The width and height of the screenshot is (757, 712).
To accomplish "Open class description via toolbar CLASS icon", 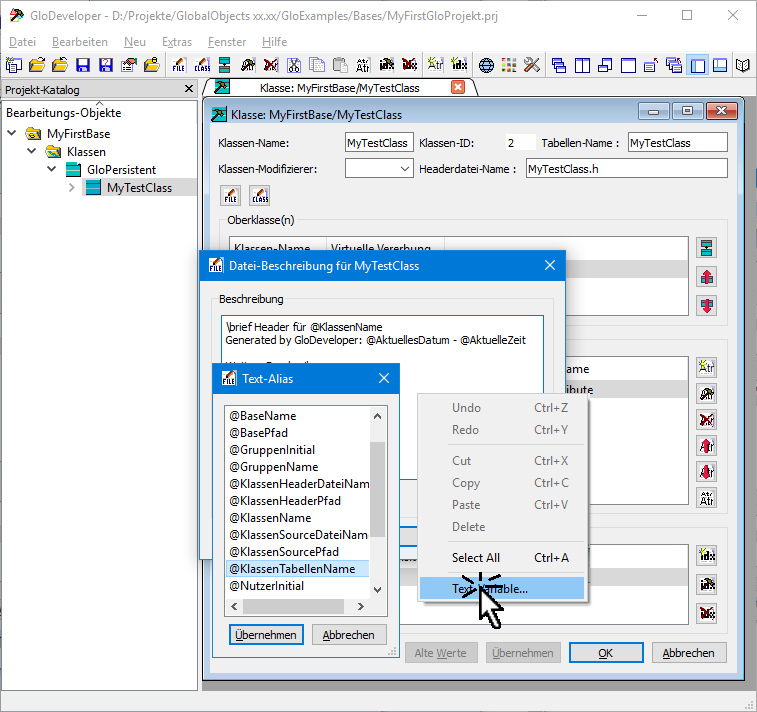I will point(202,65).
